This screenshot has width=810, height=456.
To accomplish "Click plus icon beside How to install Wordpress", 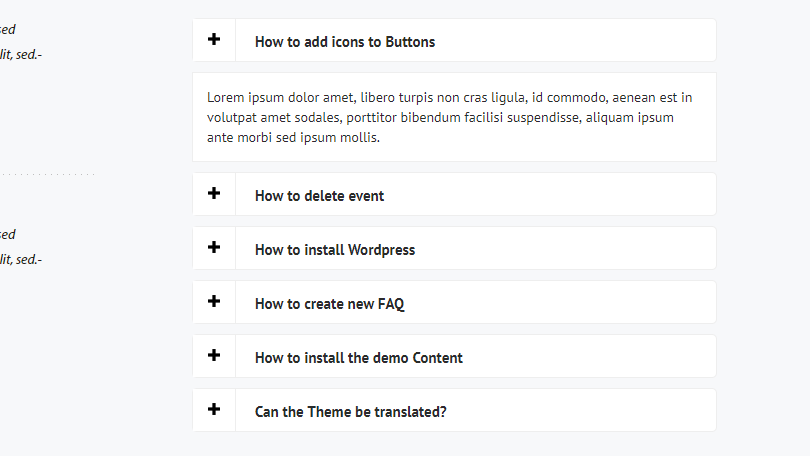I will (x=214, y=248).
